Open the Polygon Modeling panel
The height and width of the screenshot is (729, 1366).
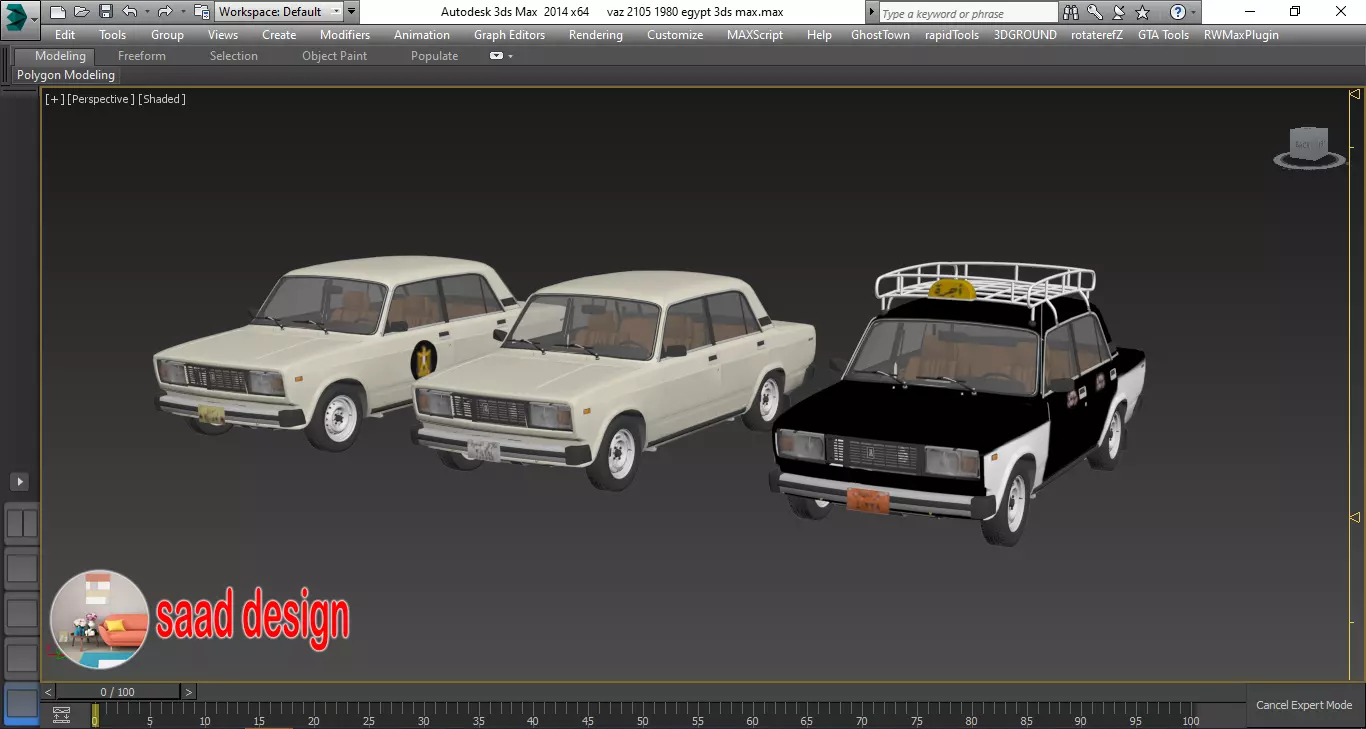pyautogui.click(x=66, y=75)
